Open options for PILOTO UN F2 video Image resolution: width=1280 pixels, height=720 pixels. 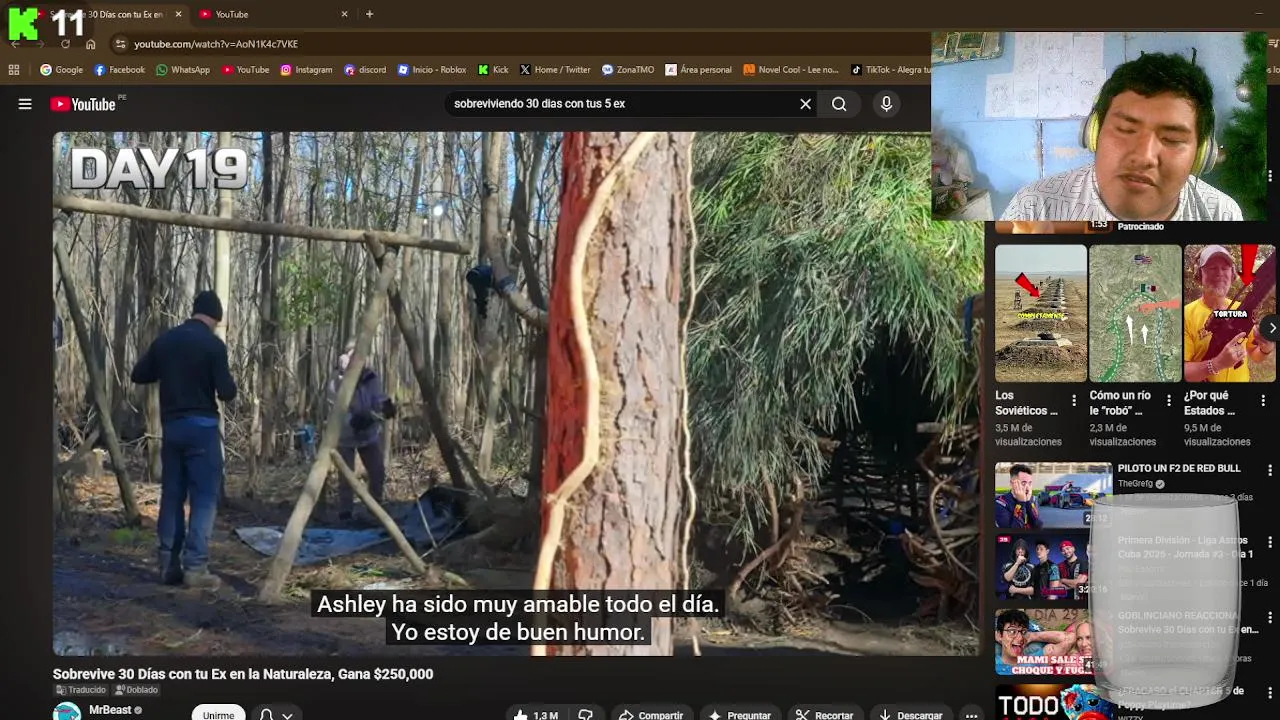click(1269, 470)
